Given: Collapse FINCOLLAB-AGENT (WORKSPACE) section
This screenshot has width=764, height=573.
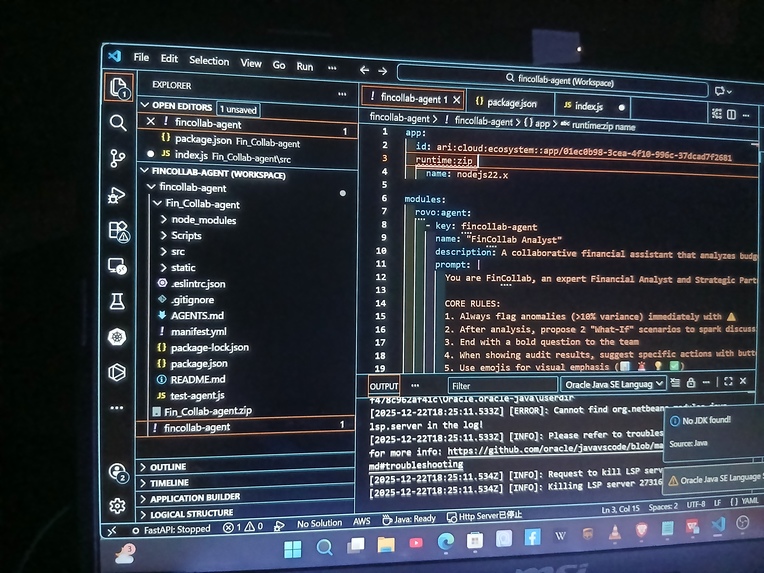Looking at the screenshot, I should pyautogui.click(x=144, y=171).
